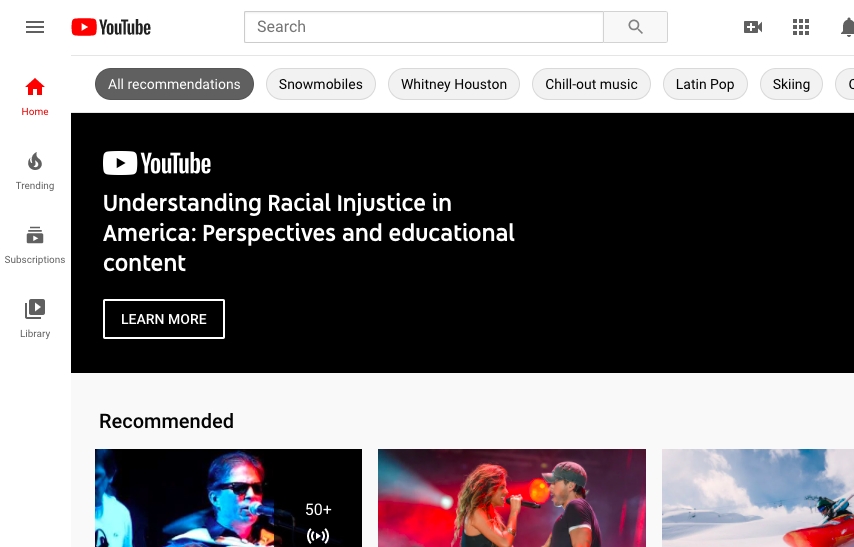This screenshot has height=547, width=854.
Task: Filter by the Snowmobiles chip
Action: click(321, 84)
